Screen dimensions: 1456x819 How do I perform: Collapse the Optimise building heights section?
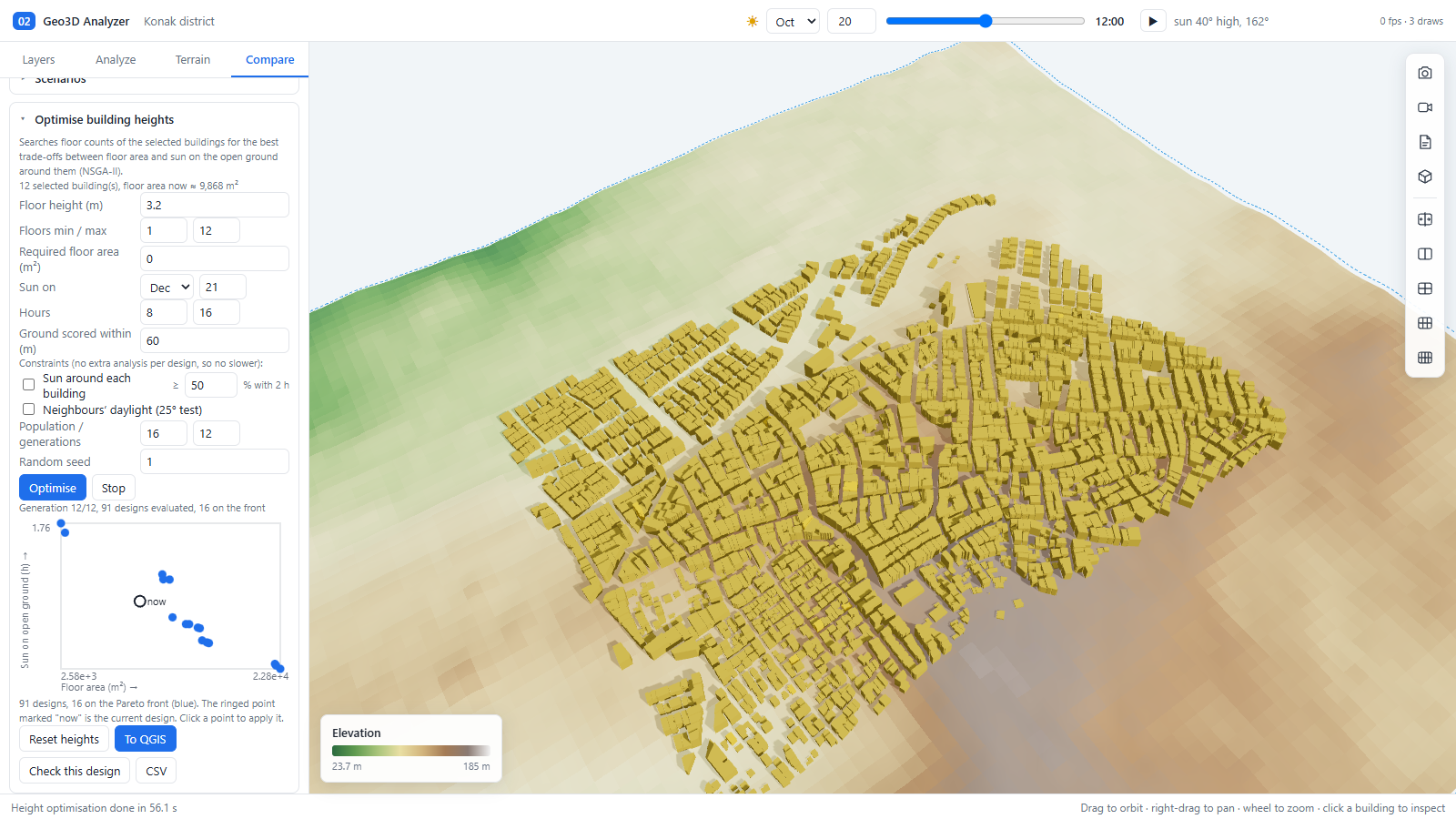tap(104, 119)
